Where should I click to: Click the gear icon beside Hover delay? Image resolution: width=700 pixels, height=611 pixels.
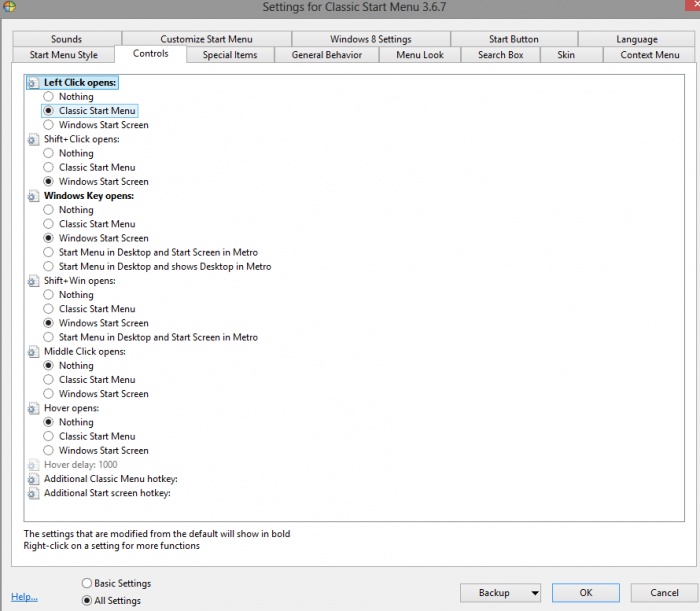coord(33,465)
